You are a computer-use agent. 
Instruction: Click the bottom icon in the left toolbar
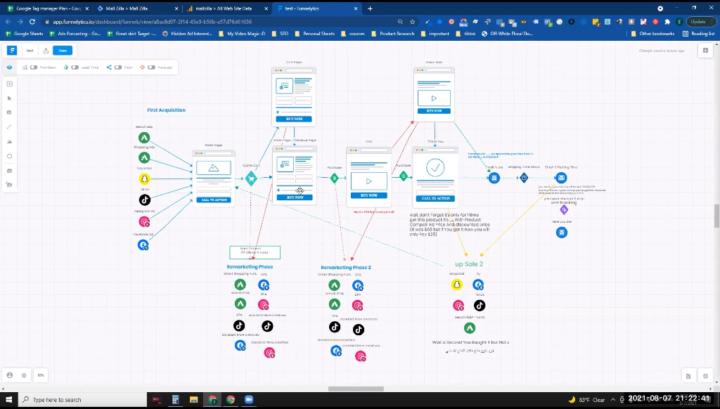(10, 185)
